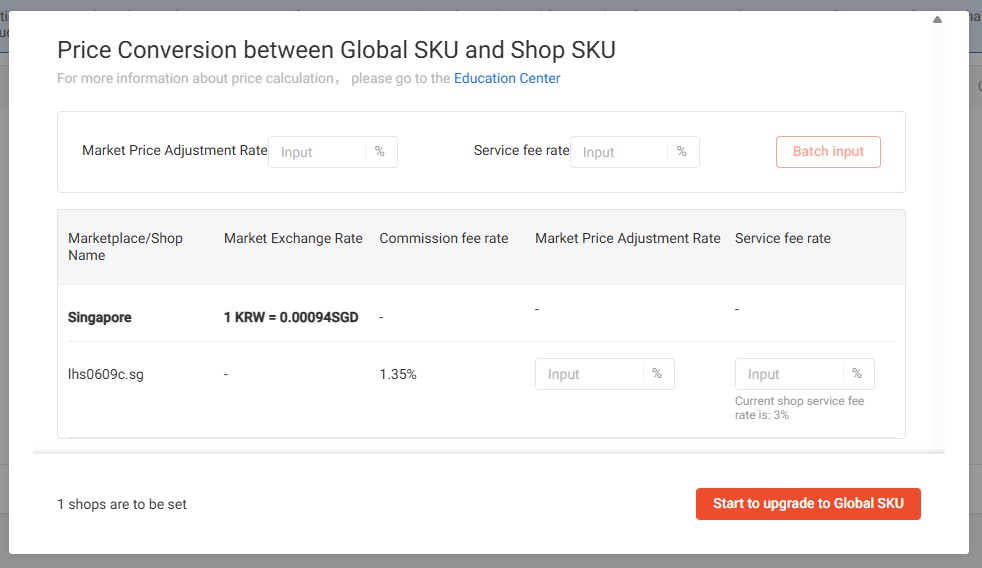Click the Singapore marketplace row label
Screen dimensions: 982x568
pyautogui.click(x=100, y=318)
